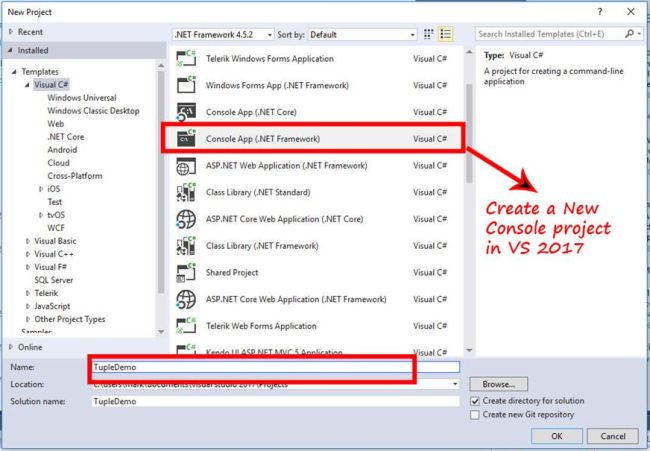This screenshot has width=650, height=451.
Task: Select the Shared Project template name
Action: (x=232, y=272)
